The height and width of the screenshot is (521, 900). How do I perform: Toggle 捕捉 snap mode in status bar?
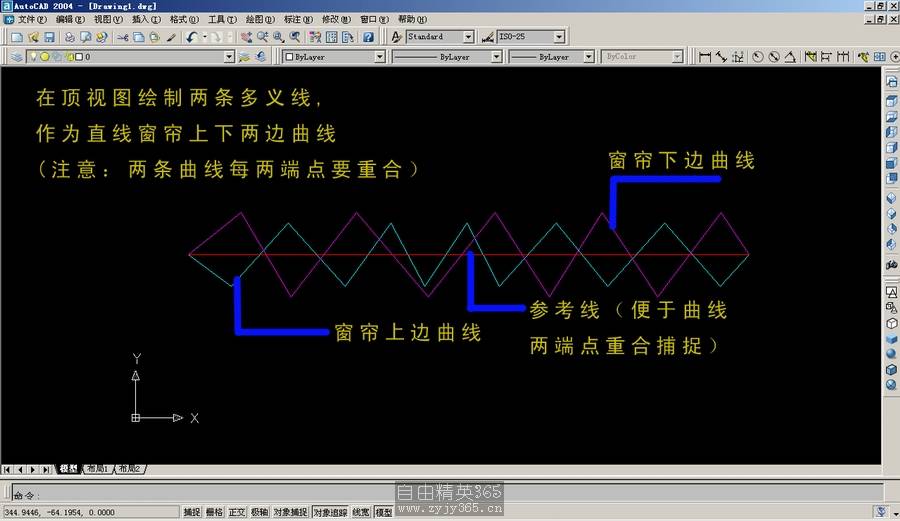192,512
